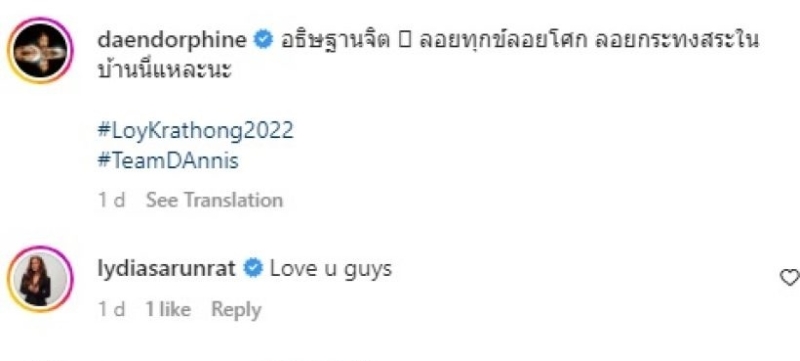Open the #TeamDAnnis hashtag

[x=168, y=161]
